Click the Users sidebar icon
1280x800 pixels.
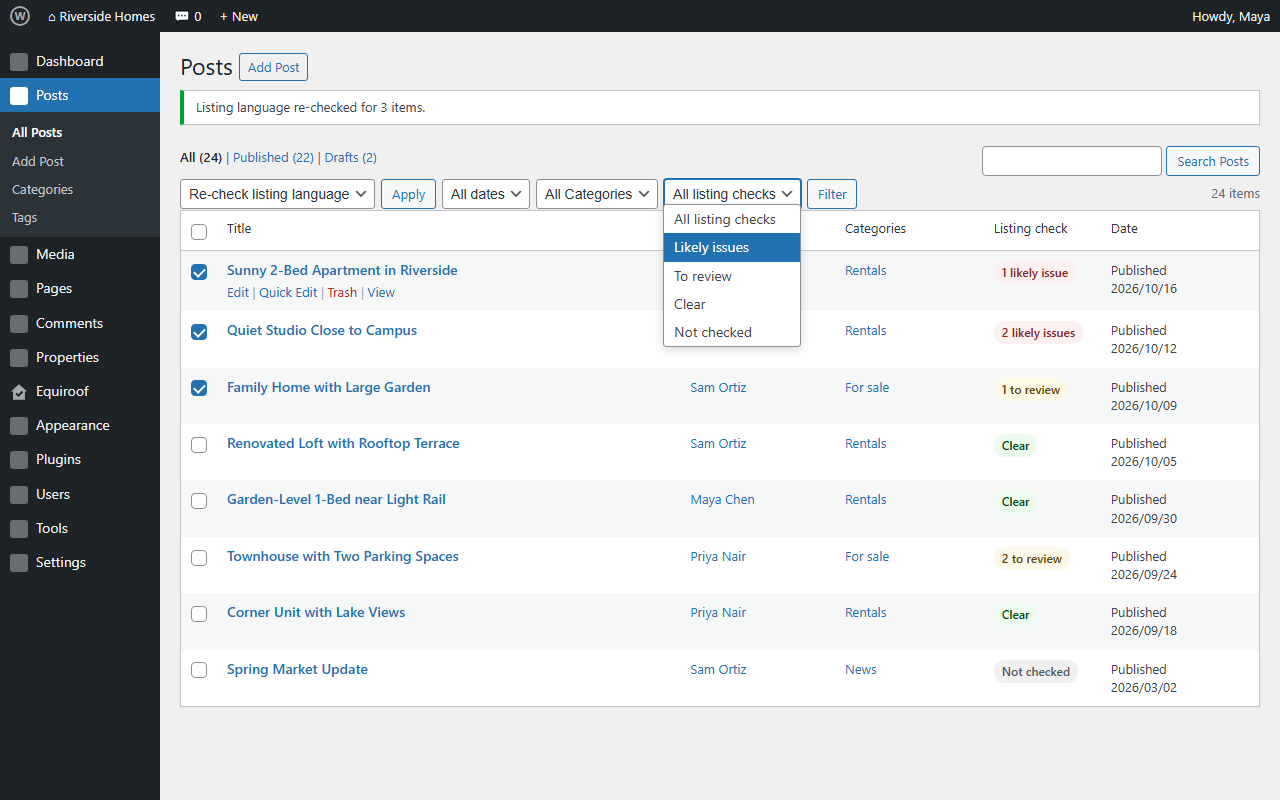(19, 495)
